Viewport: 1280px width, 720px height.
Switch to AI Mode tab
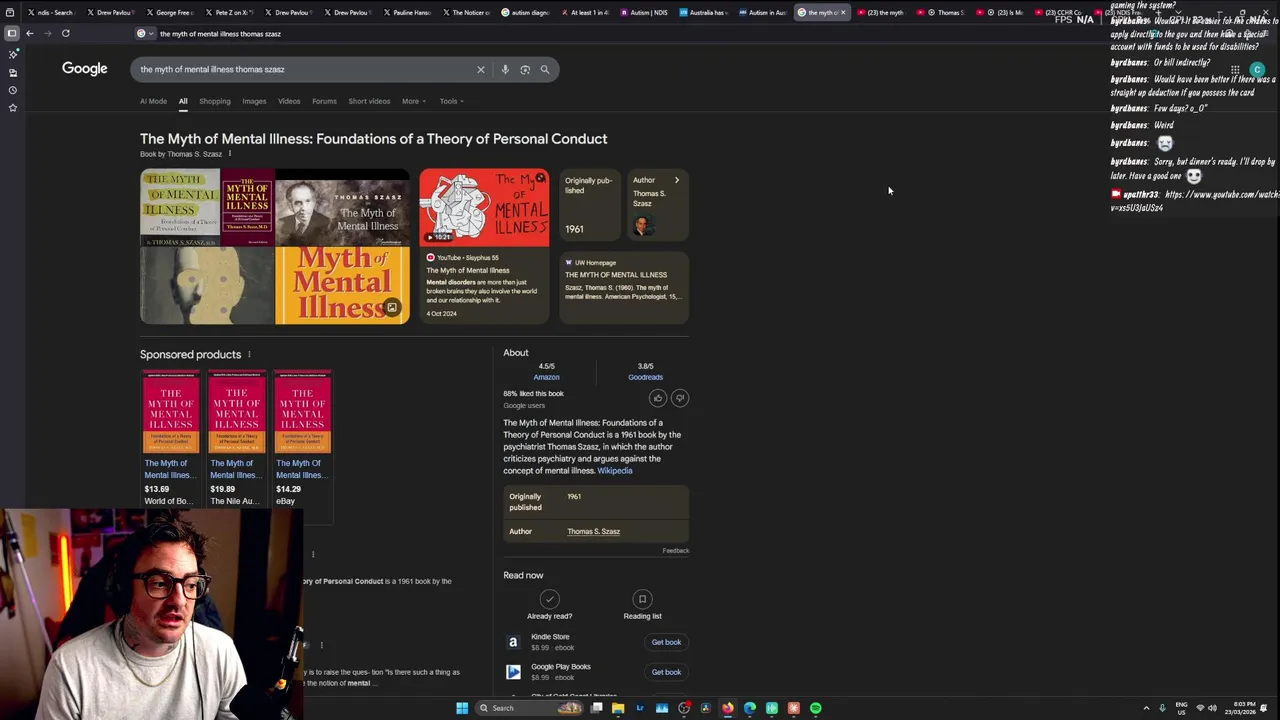click(x=153, y=101)
